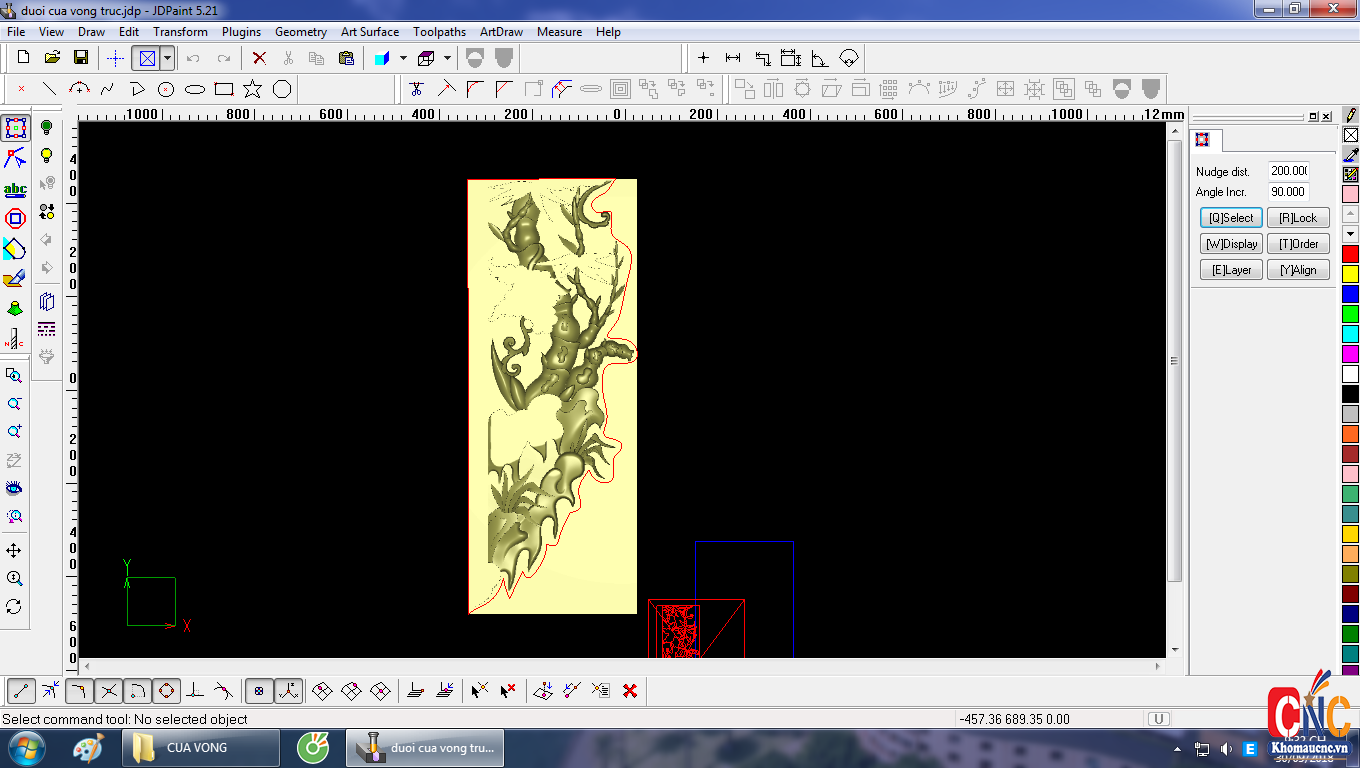Select the abc text tool

pyautogui.click(x=15, y=189)
